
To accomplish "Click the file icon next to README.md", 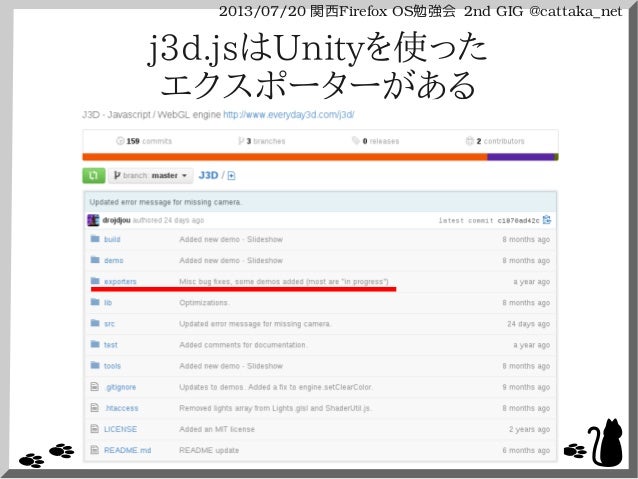I will [94, 450].
